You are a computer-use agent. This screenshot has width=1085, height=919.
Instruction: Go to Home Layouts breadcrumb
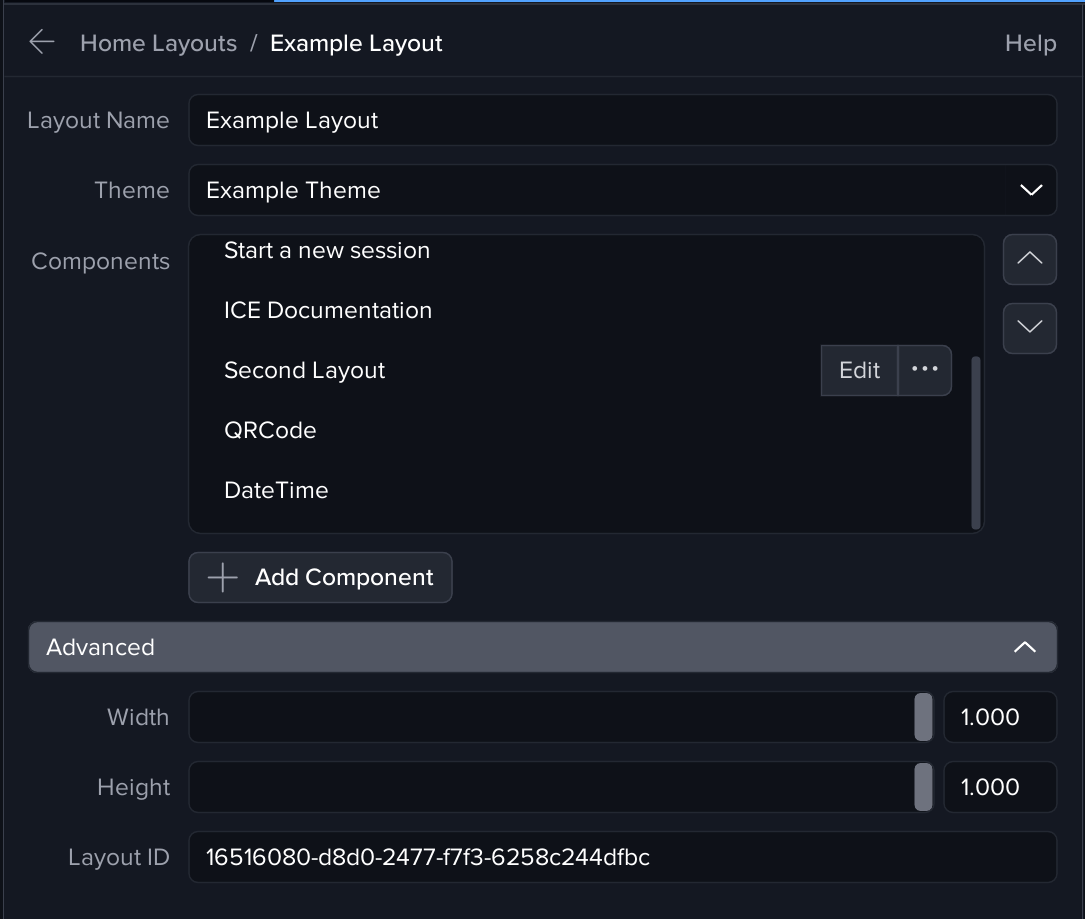pos(158,43)
